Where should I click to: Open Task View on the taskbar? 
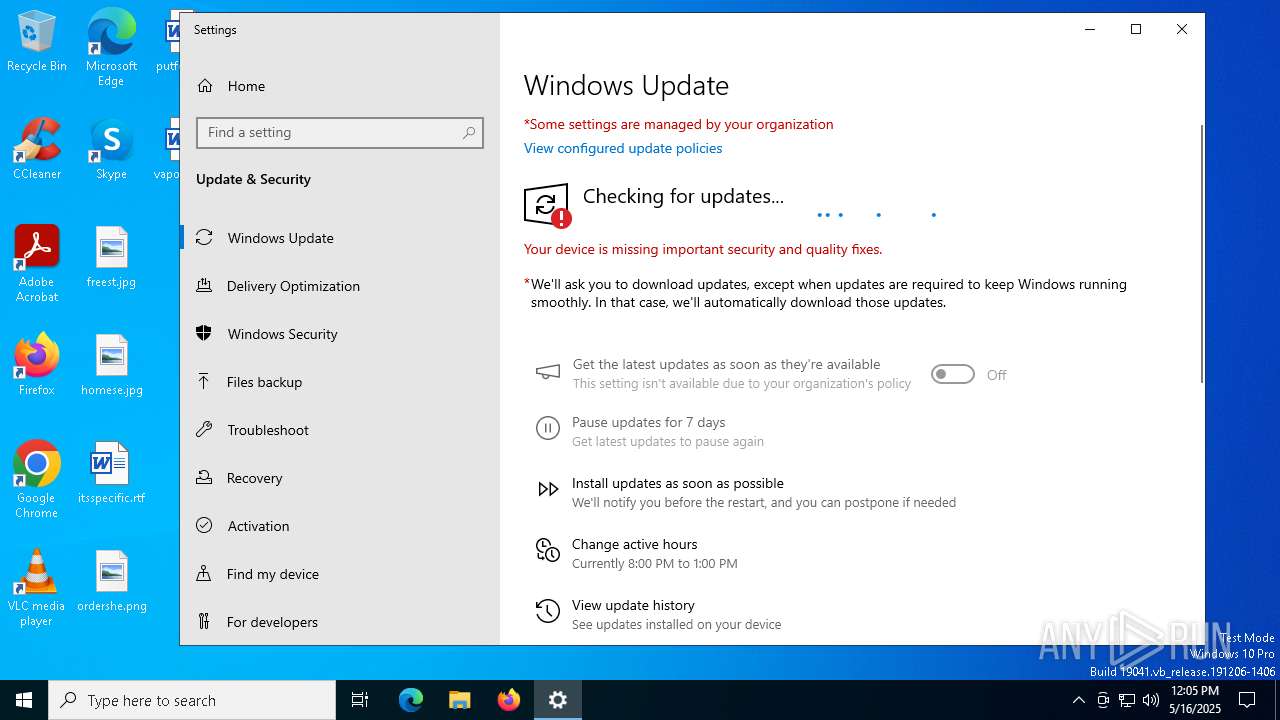[x=360, y=700]
